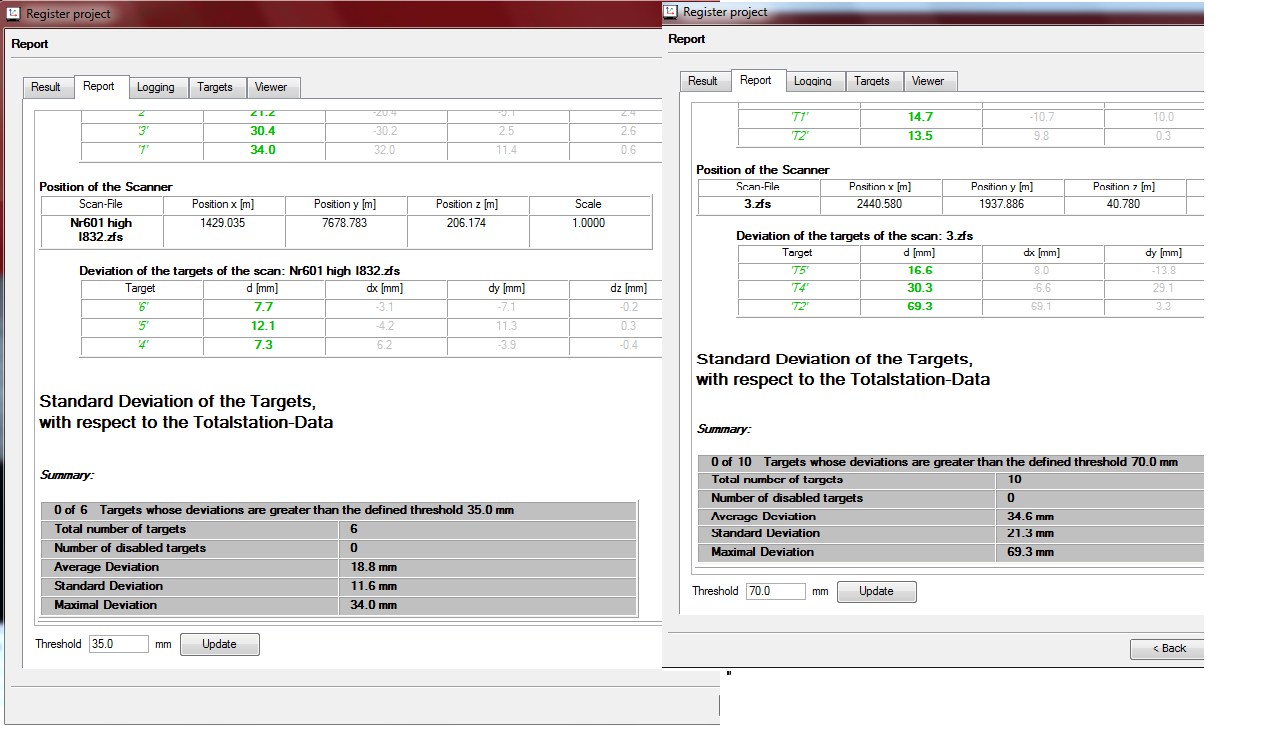Click '0 of 10' targets summary header row

(951, 462)
